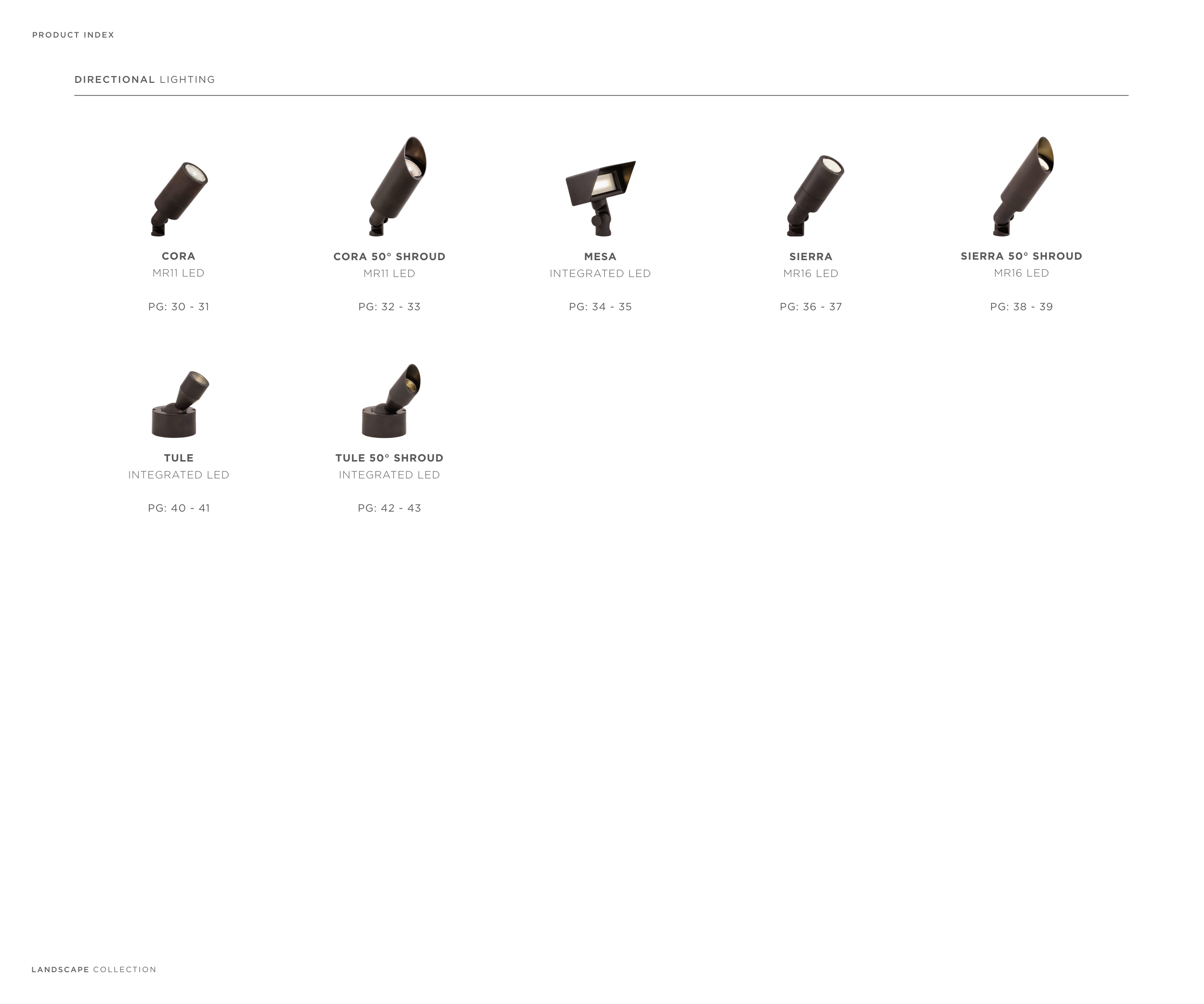Open the TULE product title
Screen dimensions: 1204x1004
pos(178,458)
